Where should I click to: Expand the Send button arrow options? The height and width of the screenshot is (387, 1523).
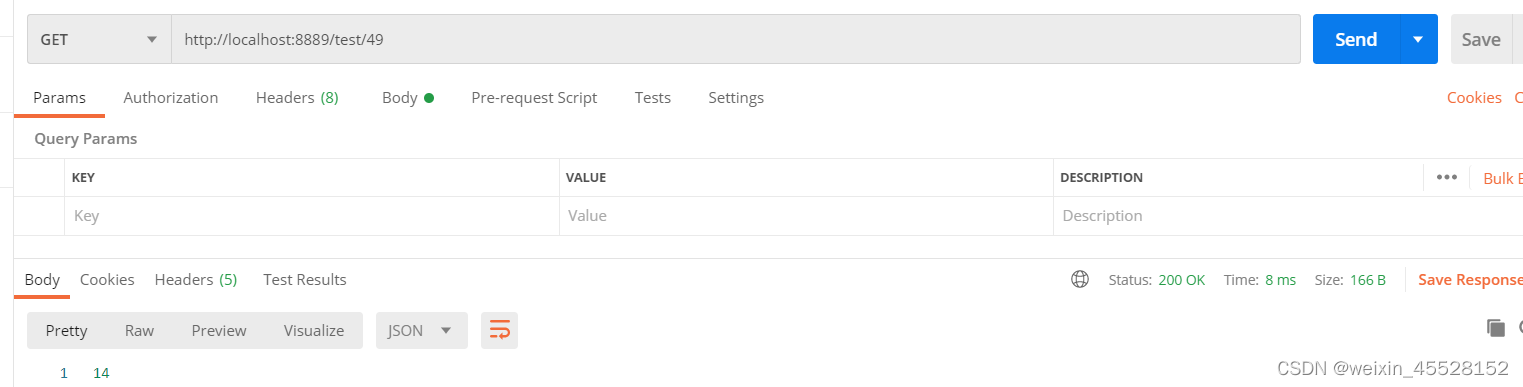[1418, 39]
